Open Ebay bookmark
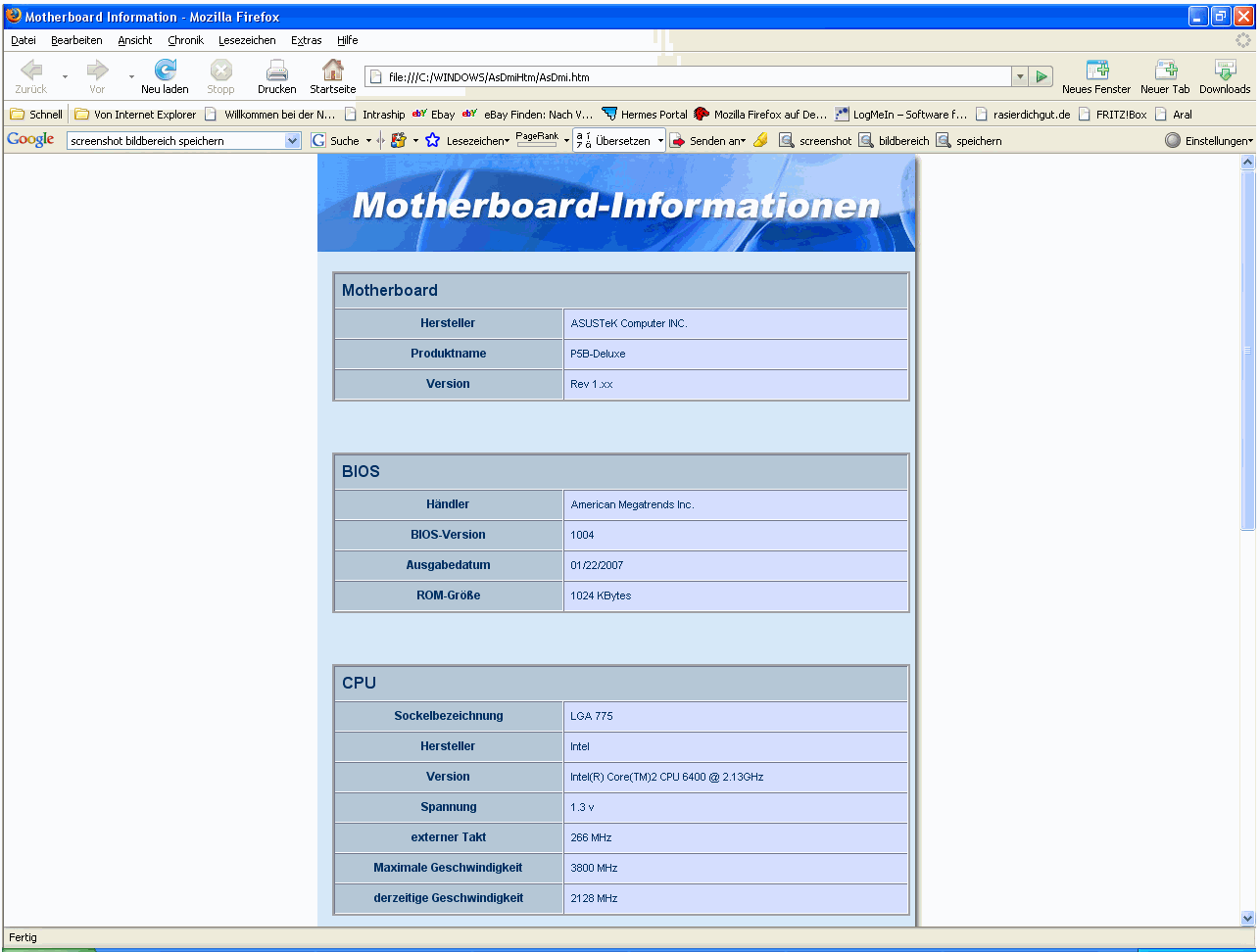Image resolution: width=1260 pixels, height=952 pixels. (x=433, y=115)
